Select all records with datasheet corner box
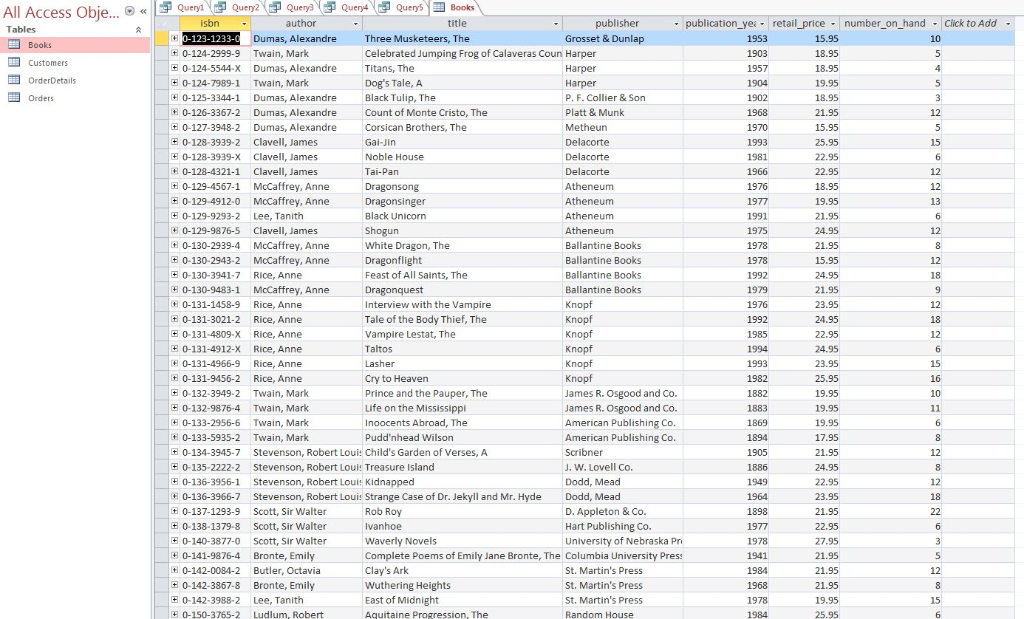1024x619 pixels. [x=161, y=24]
